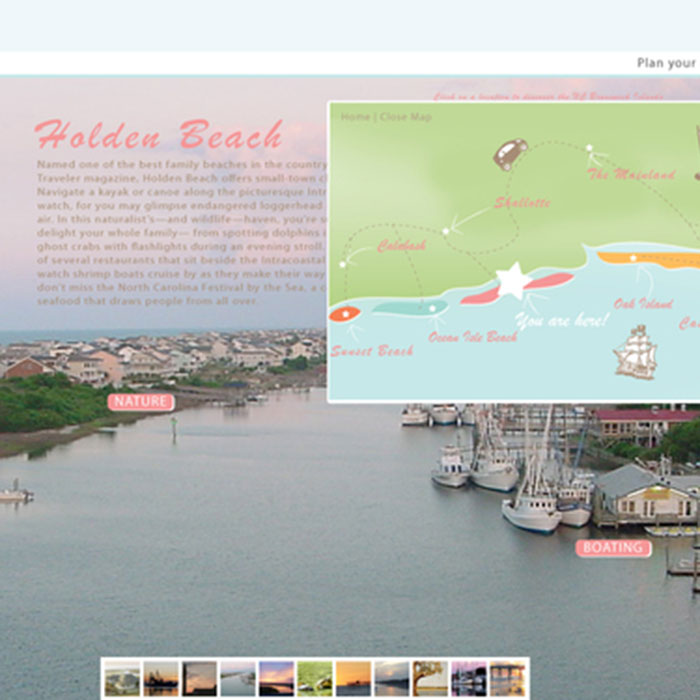
Task: Click the BOATING hotspot button
Action: point(613,548)
